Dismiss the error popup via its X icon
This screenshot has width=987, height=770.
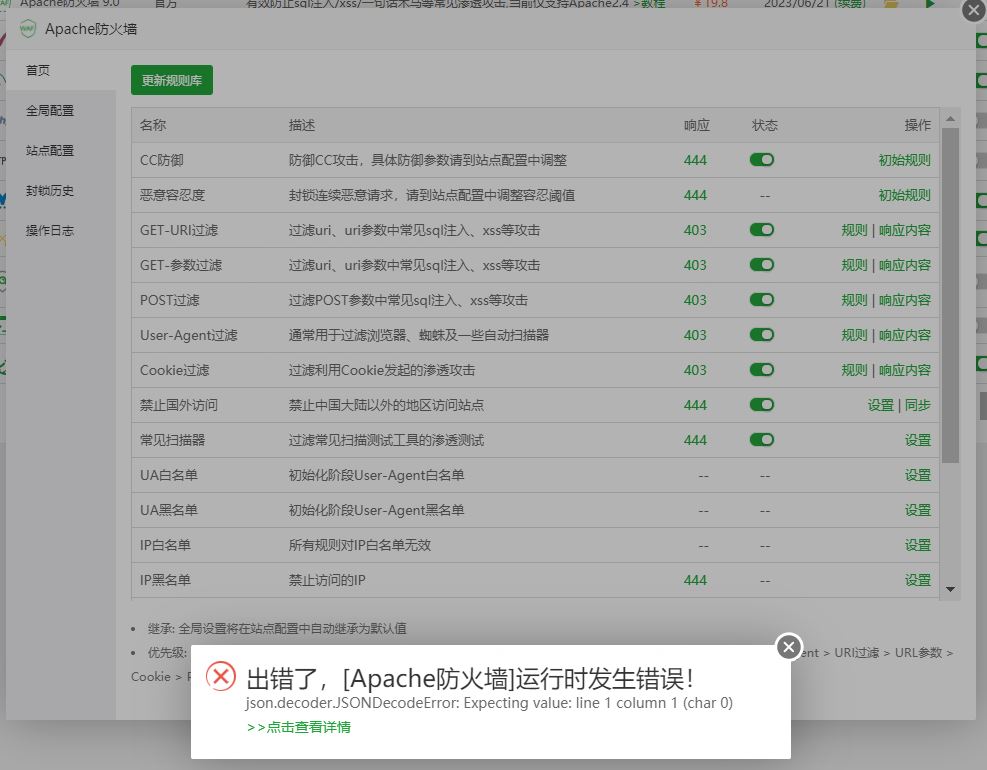(789, 646)
